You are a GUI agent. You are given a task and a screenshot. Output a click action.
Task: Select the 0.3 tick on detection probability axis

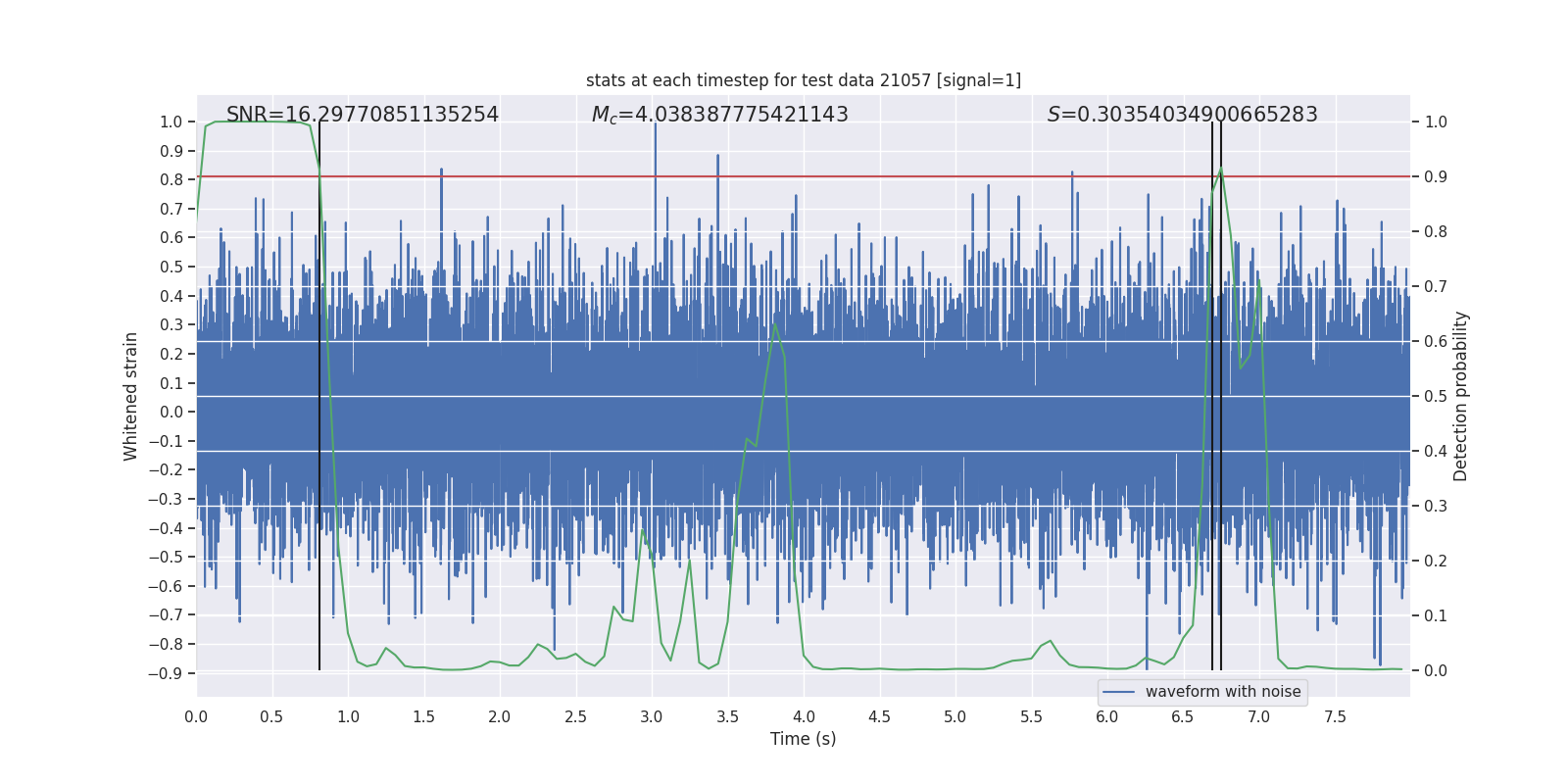click(x=1436, y=507)
